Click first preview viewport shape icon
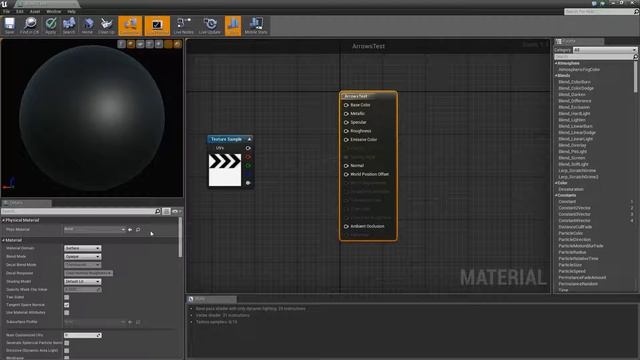The width and height of the screenshot is (640, 360). pyautogui.click(x=122, y=44)
